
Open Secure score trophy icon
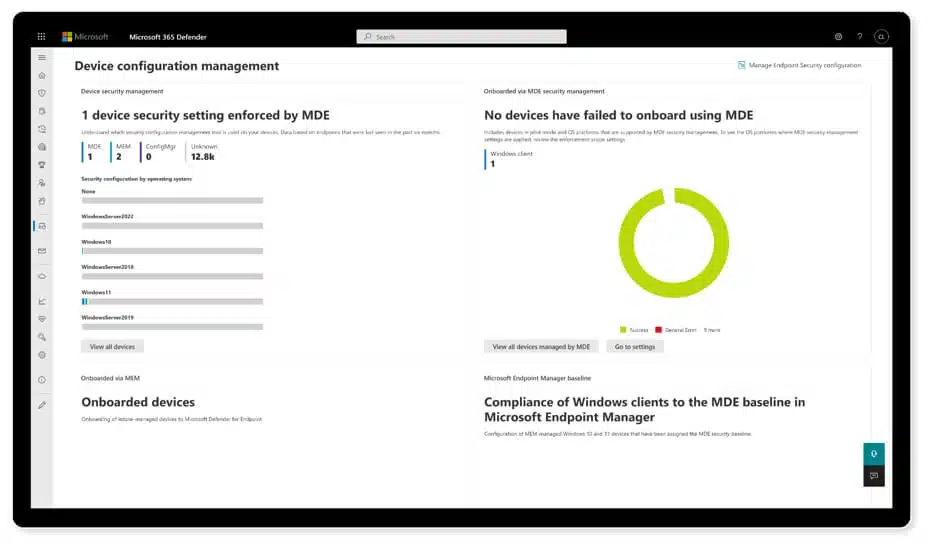pyautogui.click(x=42, y=165)
